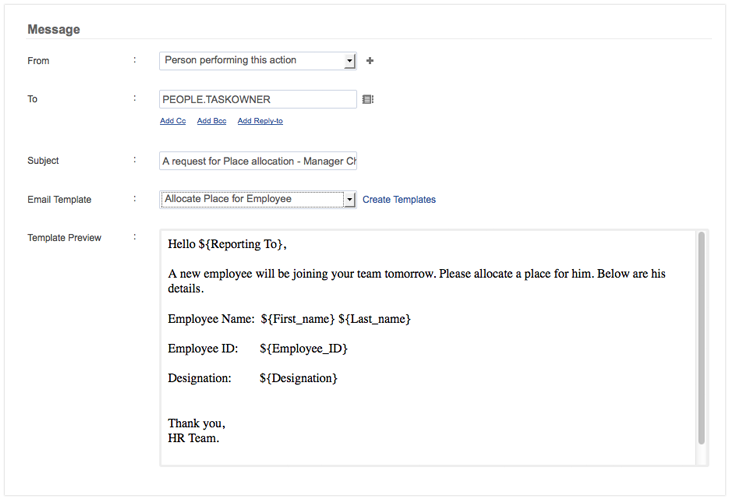The width and height of the screenshot is (730, 500).
Task: Click the Add Bcc link
Action: [212, 121]
